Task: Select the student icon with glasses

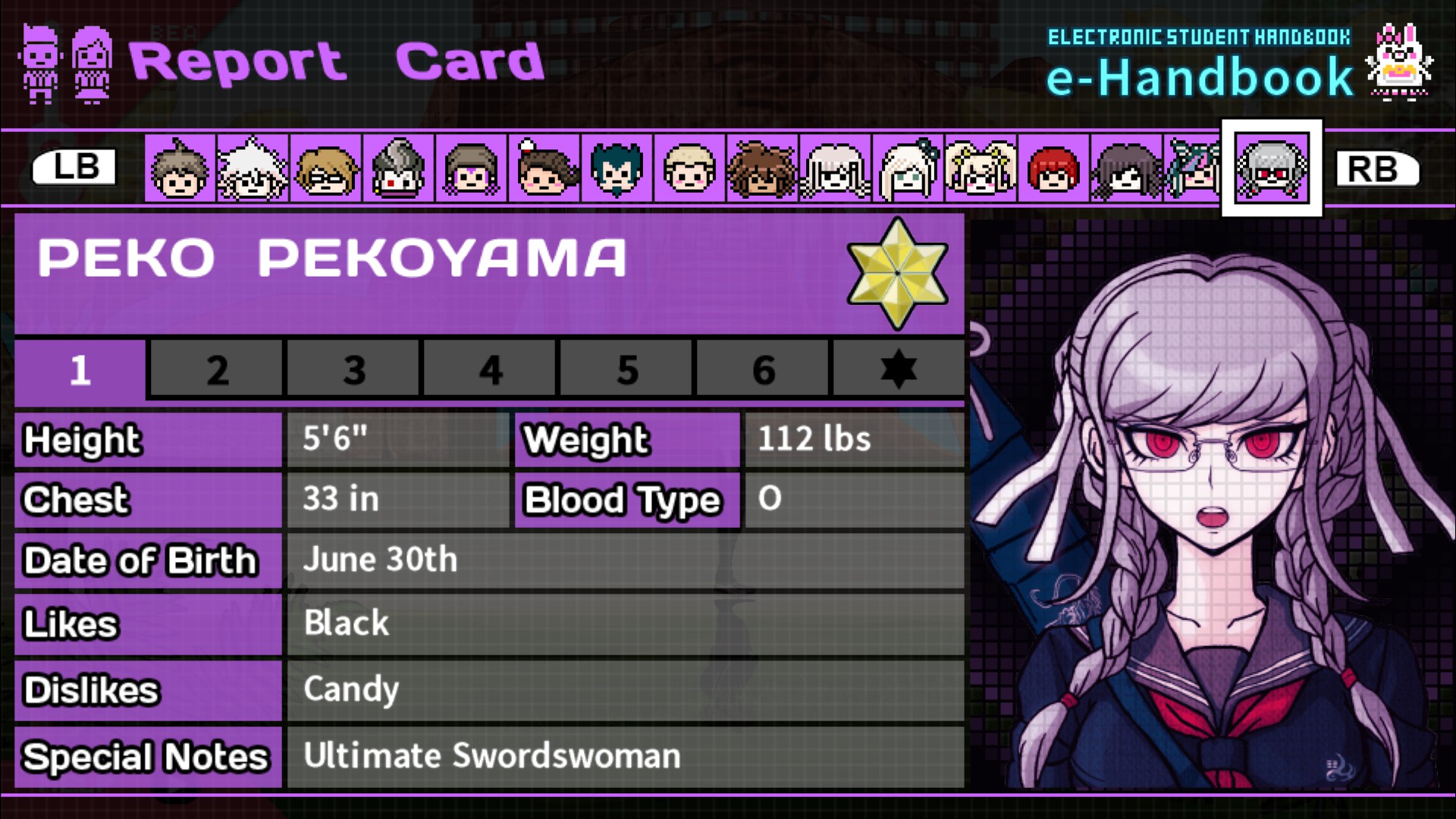Action: (325, 168)
